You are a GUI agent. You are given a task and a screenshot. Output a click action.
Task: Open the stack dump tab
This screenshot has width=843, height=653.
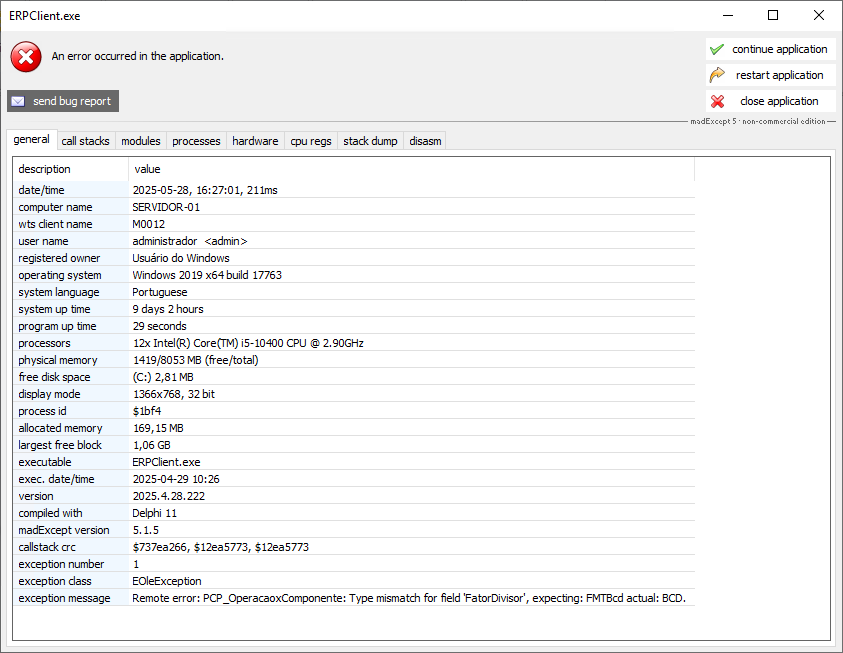[370, 141]
